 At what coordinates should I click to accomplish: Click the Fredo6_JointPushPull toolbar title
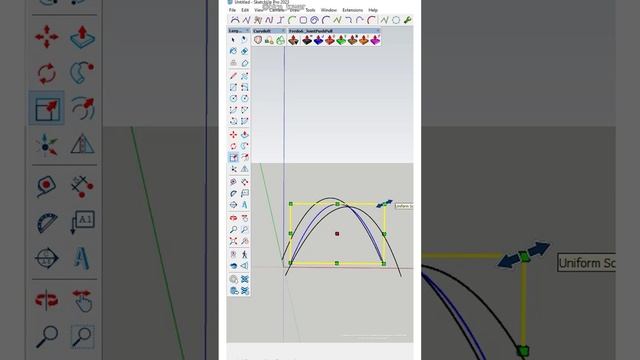point(311,31)
